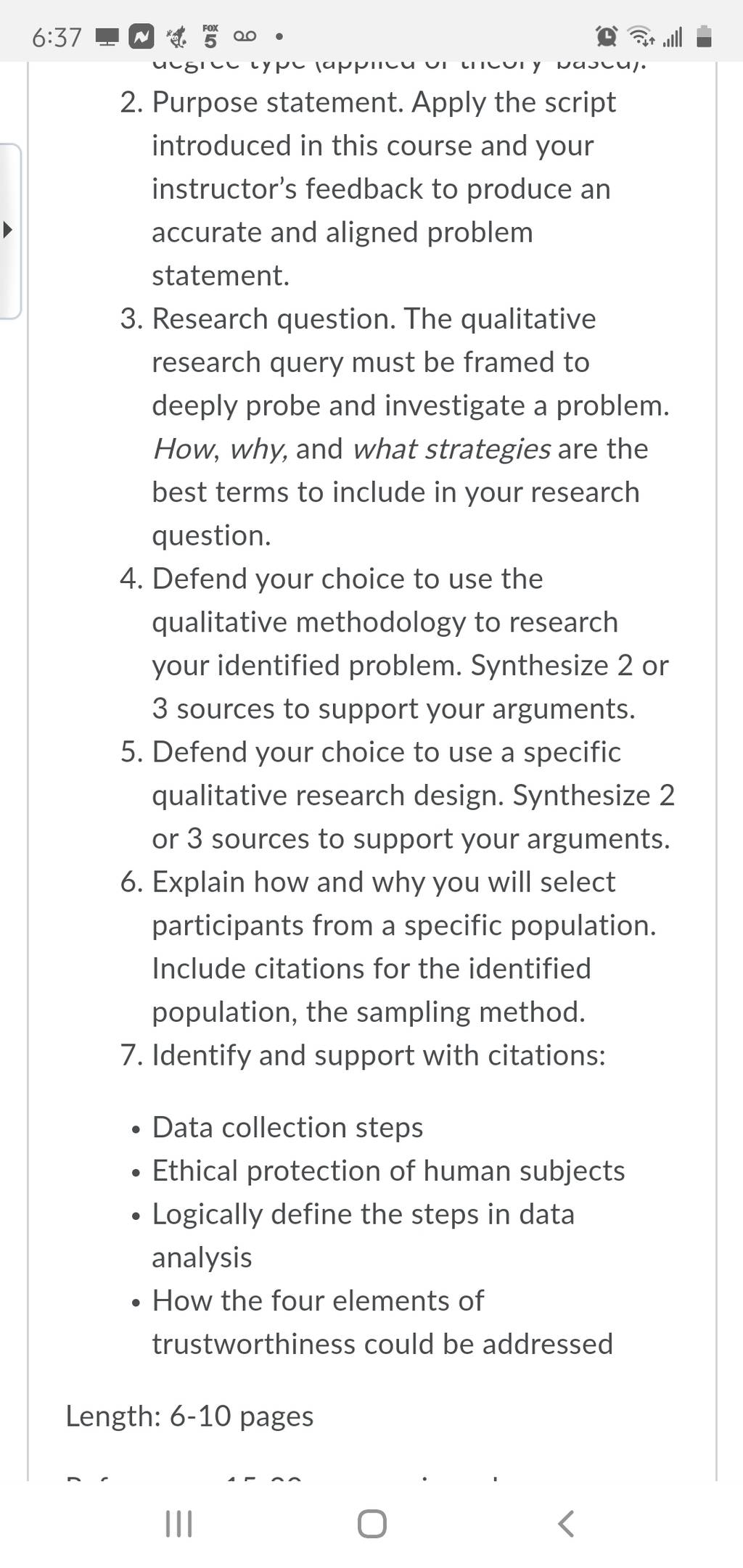Tap the Android home button
The image size is (743, 1568).
(372, 1524)
